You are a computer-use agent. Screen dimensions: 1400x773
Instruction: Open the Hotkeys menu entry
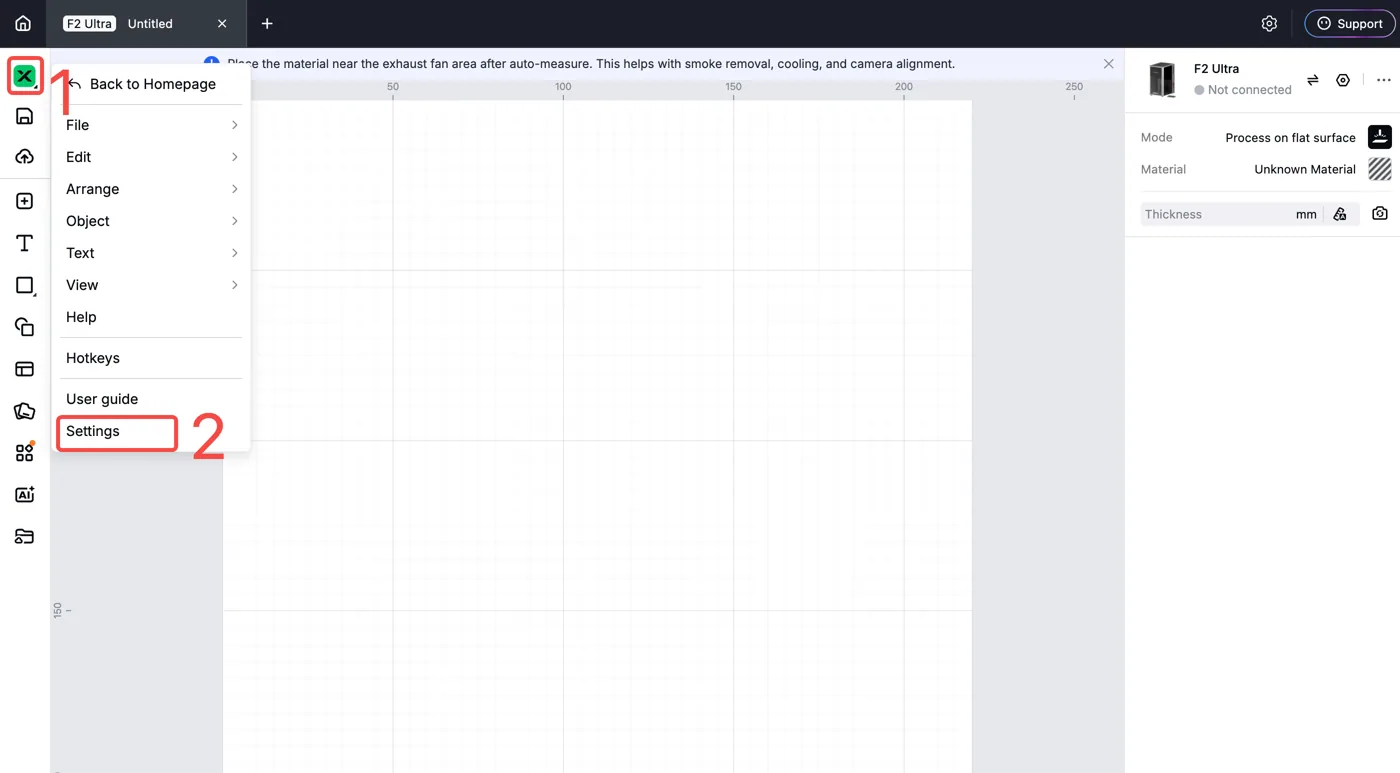151,358
